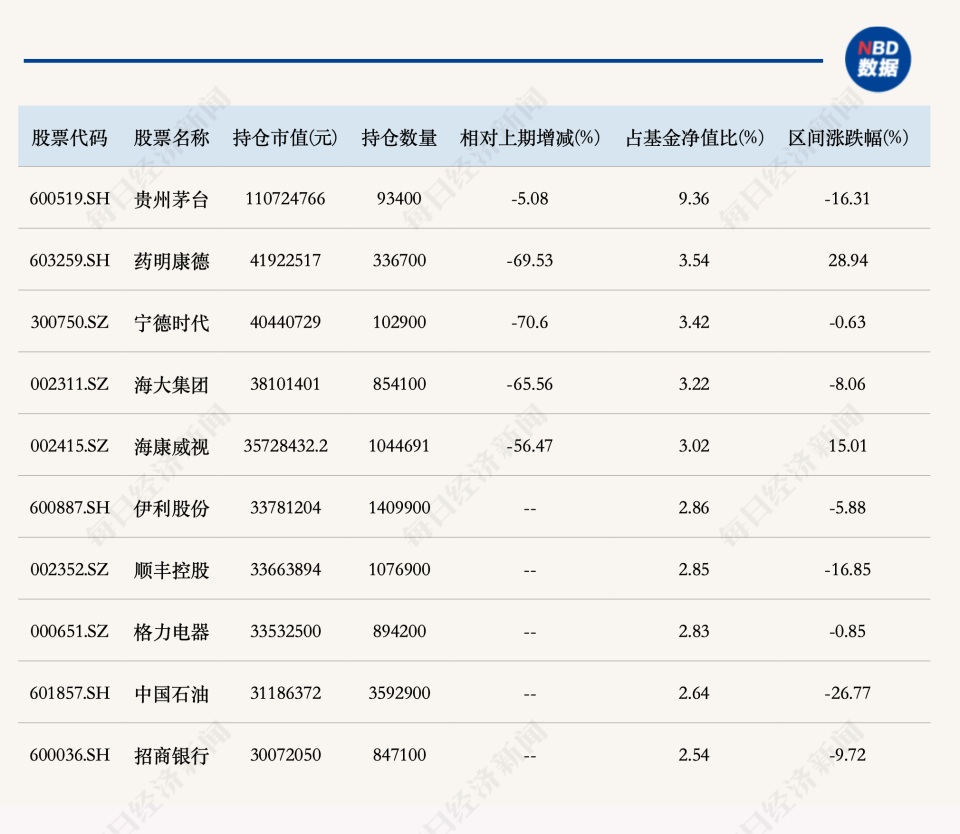The height and width of the screenshot is (834, 960).
Task: Click the NBD数据 logo badge
Action: (x=877, y=59)
